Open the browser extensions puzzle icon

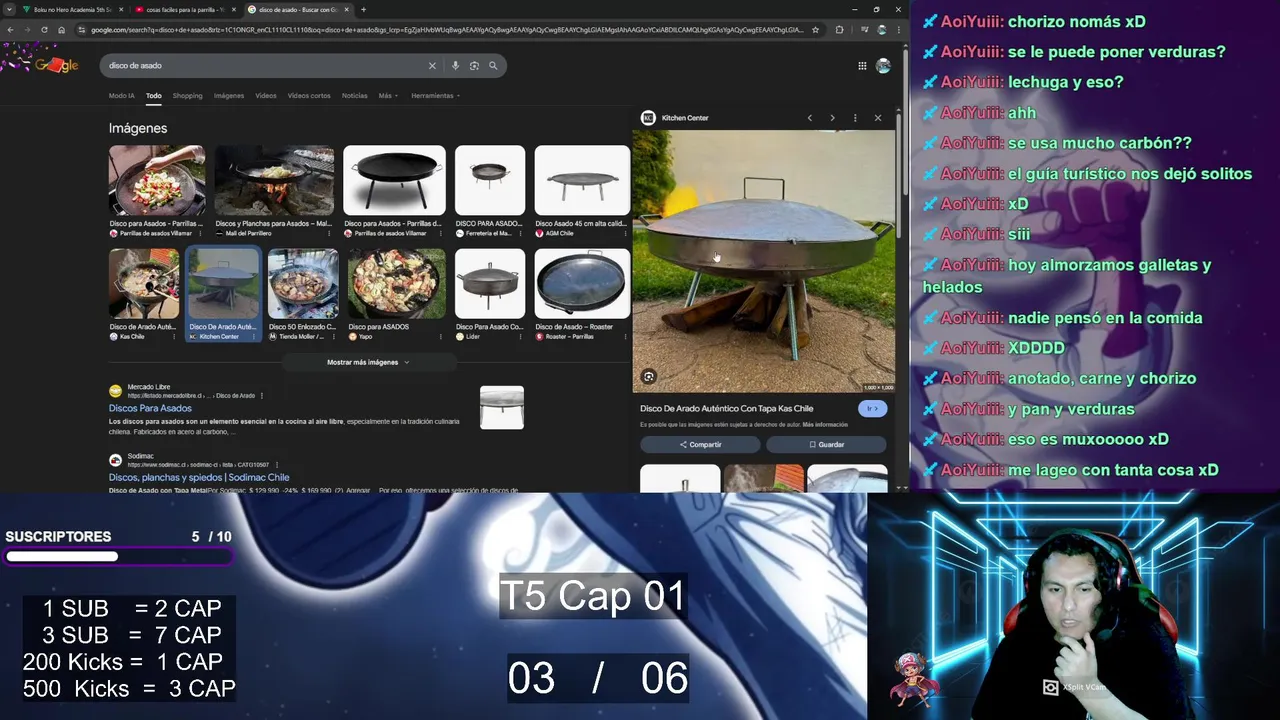[x=839, y=30]
